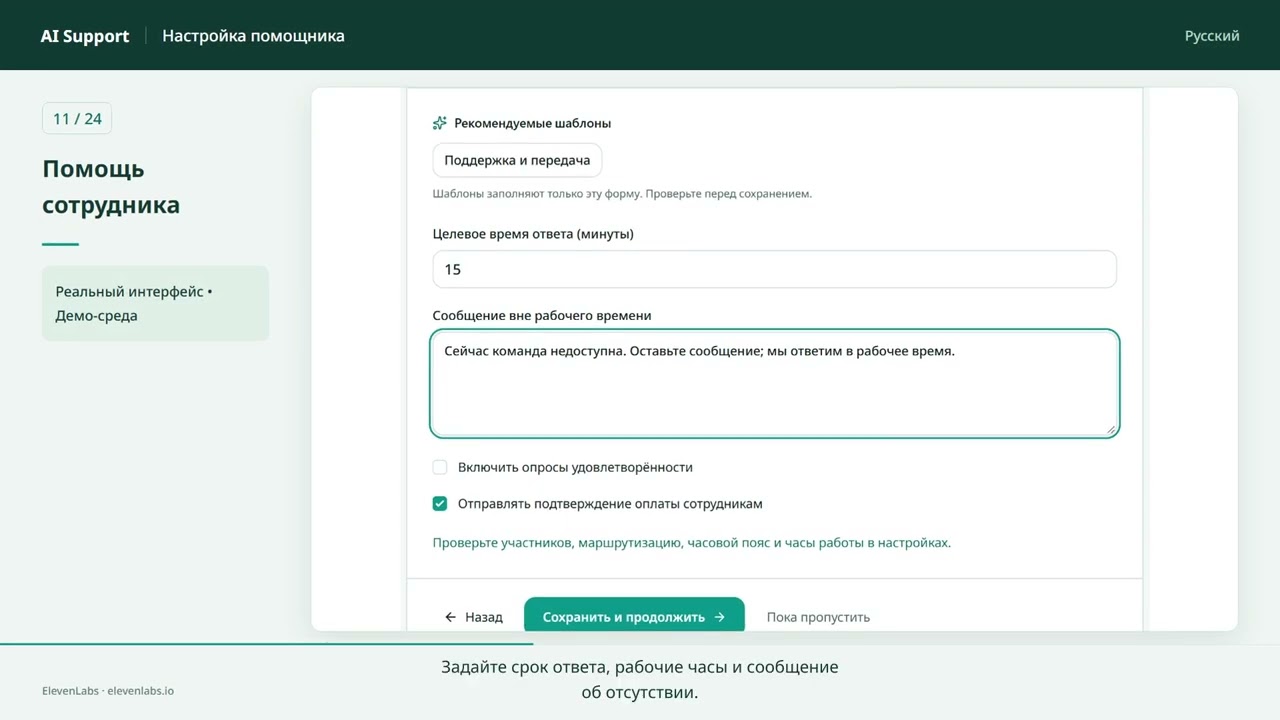The image size is (1280, 720).
Task: Click the AI Support logo text
Action: click(85, 36)
